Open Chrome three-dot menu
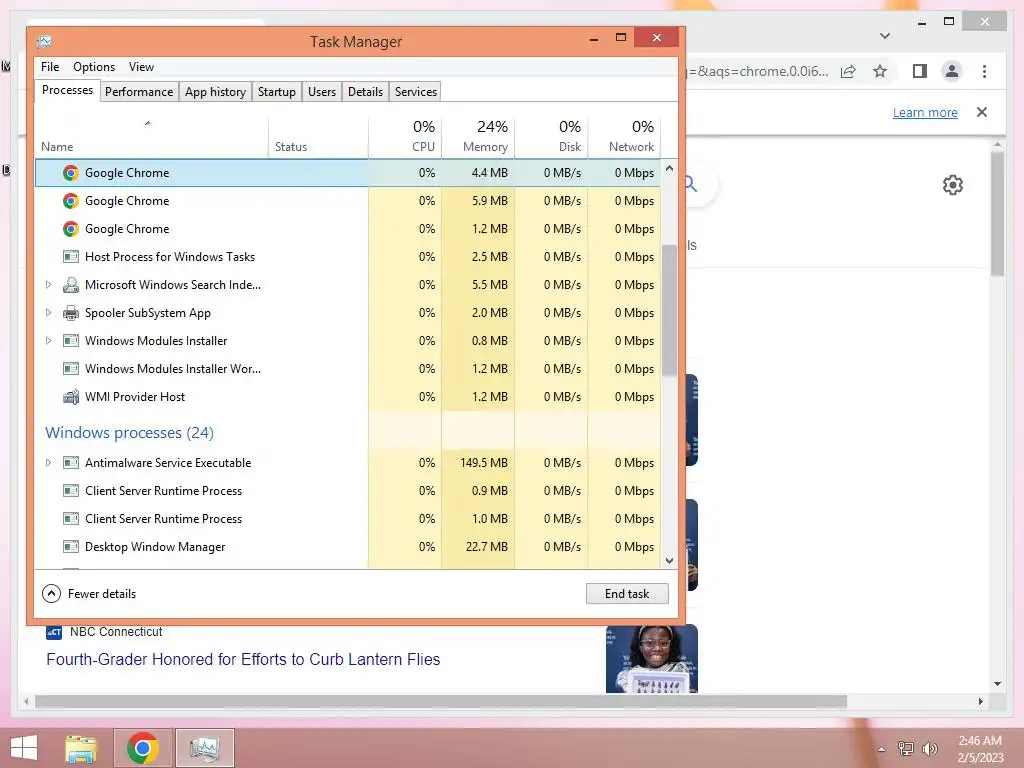The height and width of the screenshot is (768, 1024). [x=984, y=71]
